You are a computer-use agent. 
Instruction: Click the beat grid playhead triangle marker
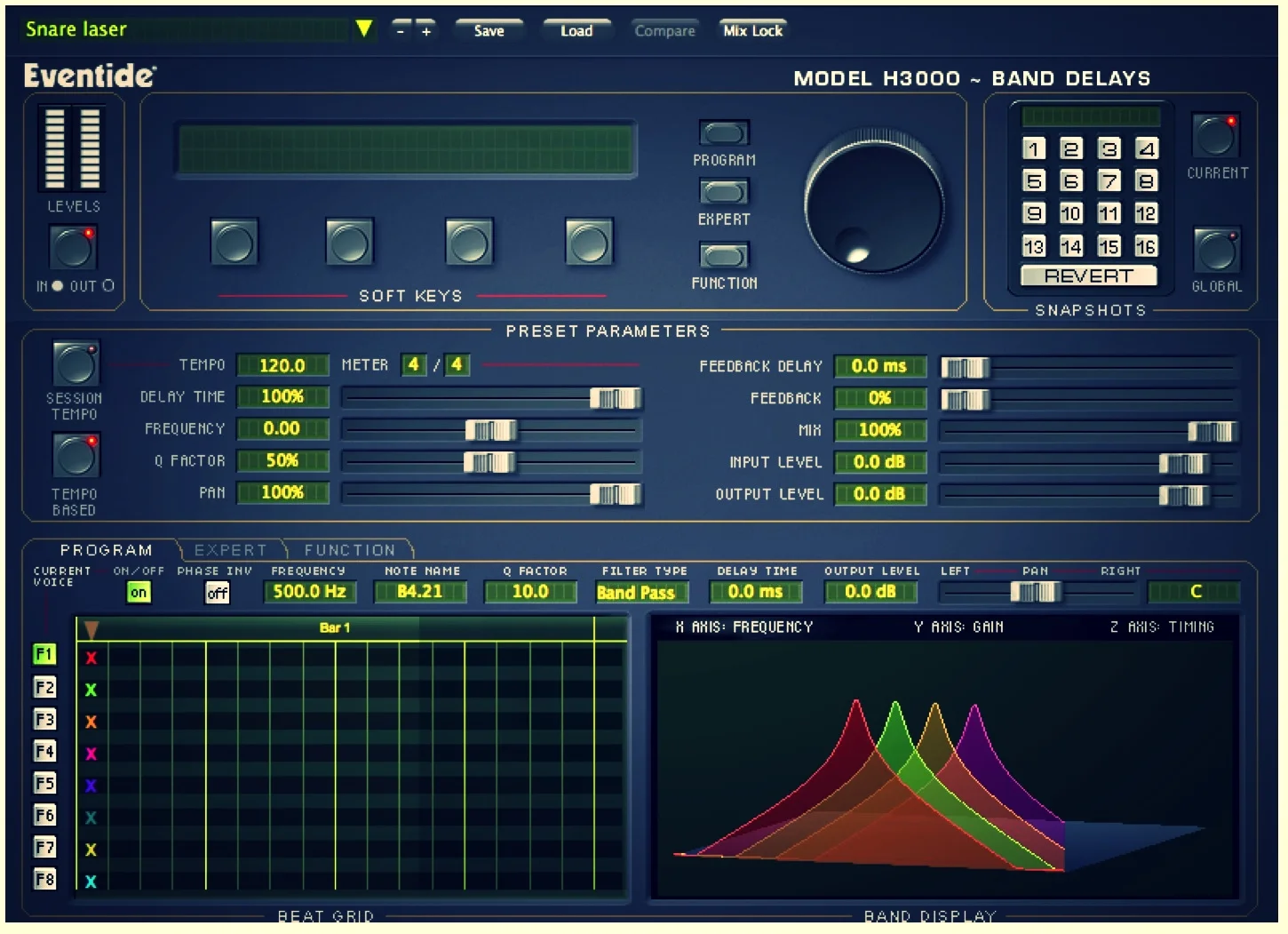[x=91, y=630]
